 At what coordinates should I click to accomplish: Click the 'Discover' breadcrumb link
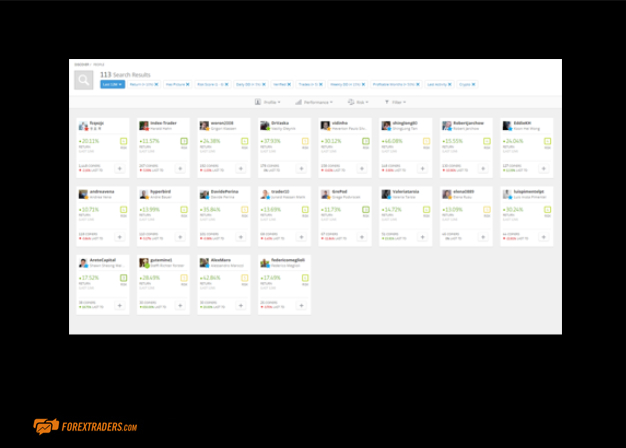(81, 64)
